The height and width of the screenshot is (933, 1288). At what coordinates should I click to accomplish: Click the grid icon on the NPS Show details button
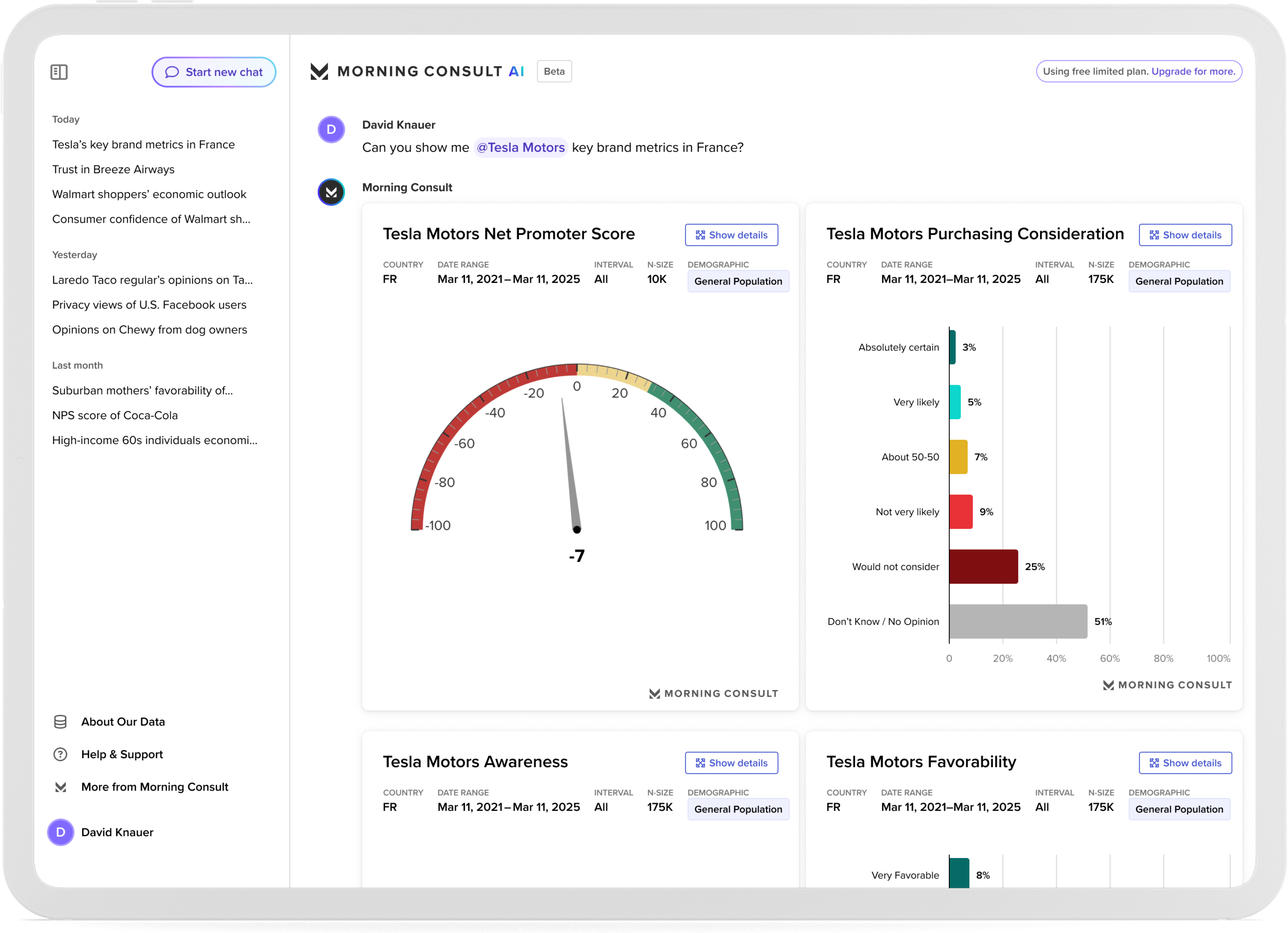[700, 235]
